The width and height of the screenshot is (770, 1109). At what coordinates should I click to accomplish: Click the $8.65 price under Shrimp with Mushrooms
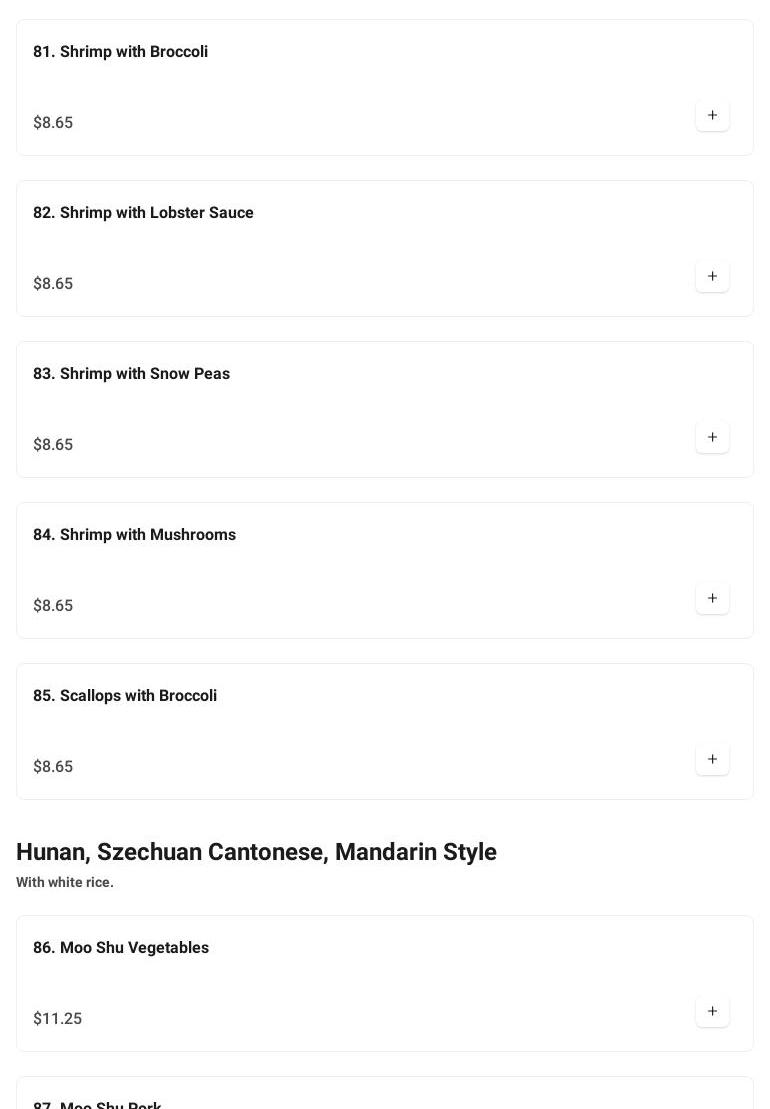(x=53, y=606)
